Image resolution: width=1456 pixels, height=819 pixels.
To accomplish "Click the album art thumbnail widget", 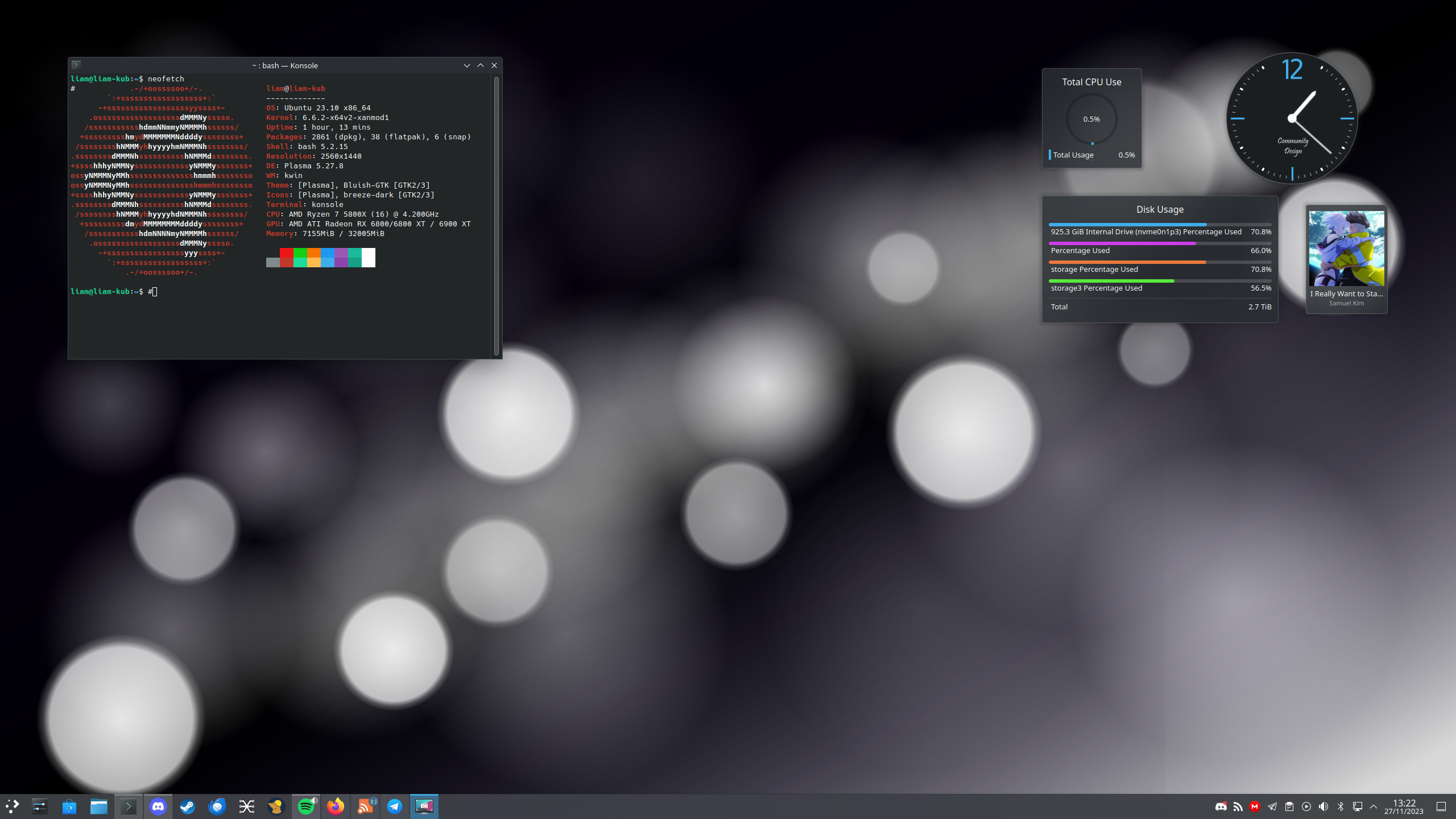I will click(1346, 249).
